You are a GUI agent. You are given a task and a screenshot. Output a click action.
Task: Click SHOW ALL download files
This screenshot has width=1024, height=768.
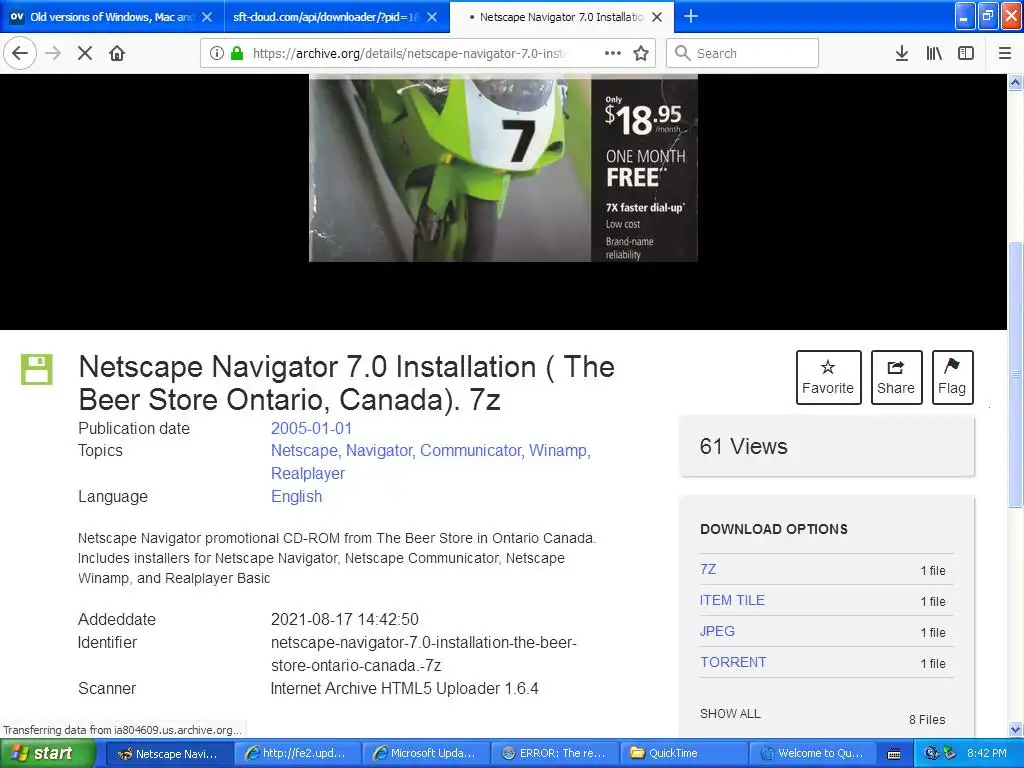click(730, 714)
